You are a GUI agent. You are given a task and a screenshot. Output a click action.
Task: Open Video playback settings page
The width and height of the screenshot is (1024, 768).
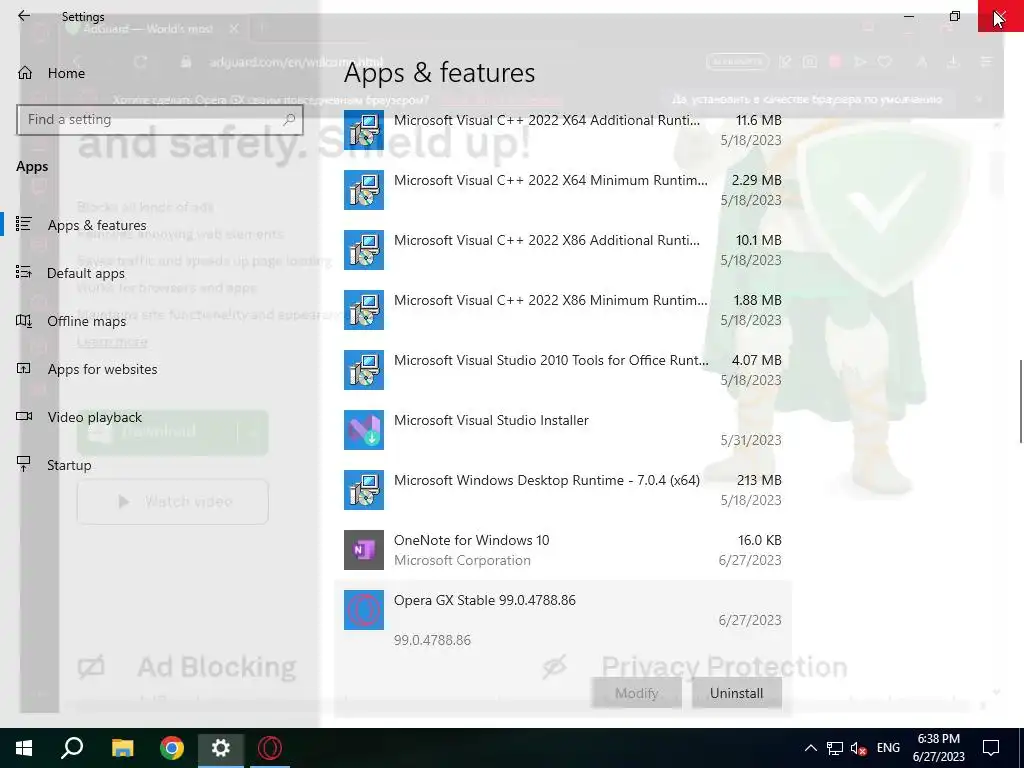[x=95, y=417]
